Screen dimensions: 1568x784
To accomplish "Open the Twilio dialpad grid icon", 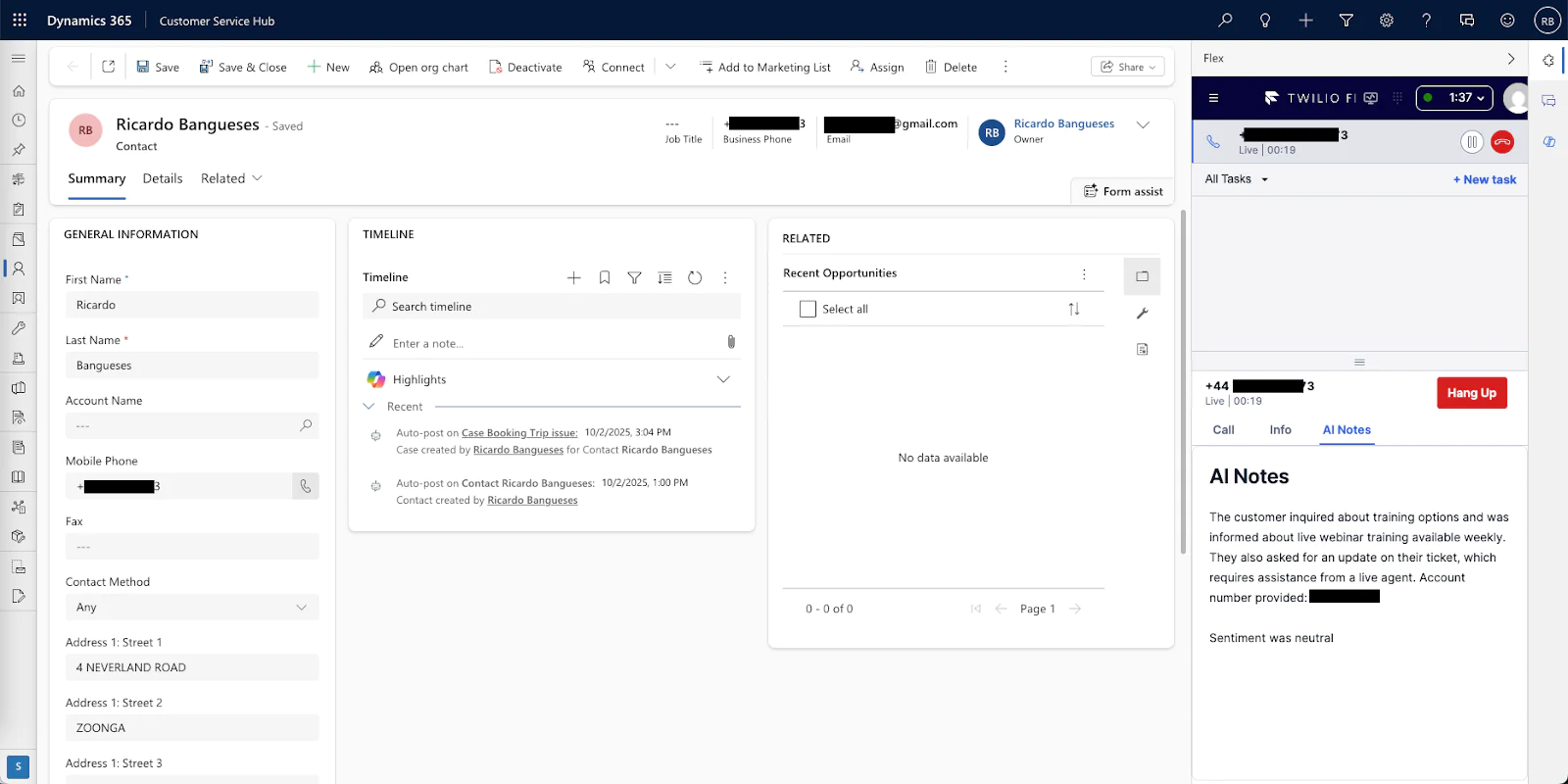I will (x=1397, y=98).
